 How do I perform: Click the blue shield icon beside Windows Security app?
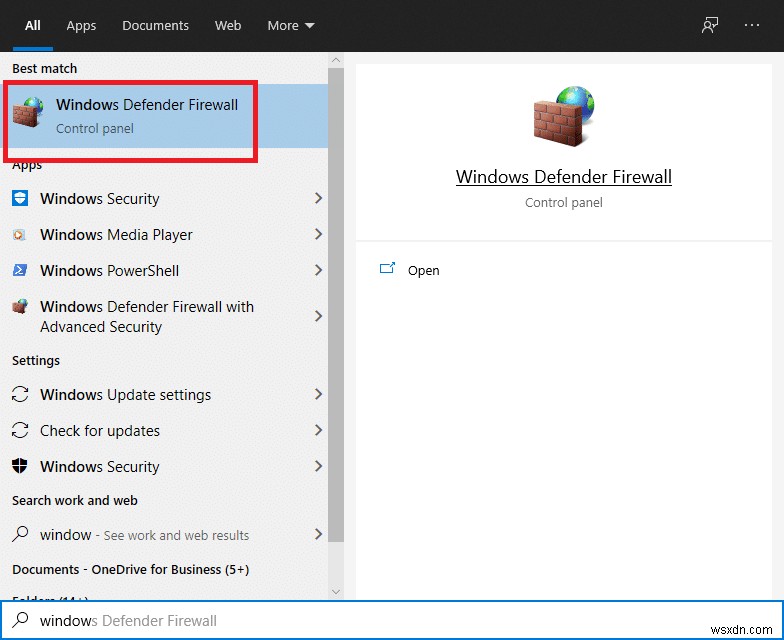coord(20,198)
